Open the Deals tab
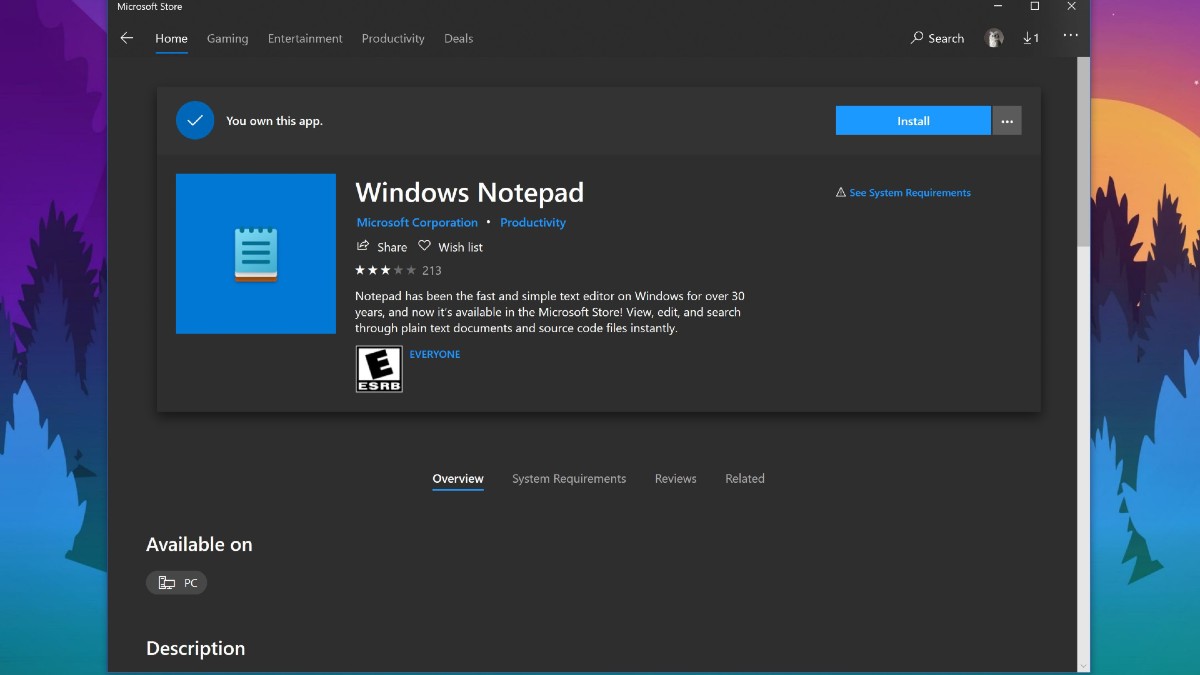This screenshot has width=1200, height=675. (459, 38)
